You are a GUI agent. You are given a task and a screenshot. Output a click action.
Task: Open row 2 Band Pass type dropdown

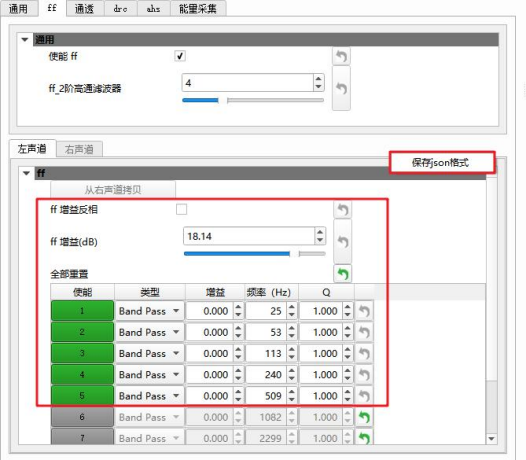pyautogui.click(x=150, y=332)
